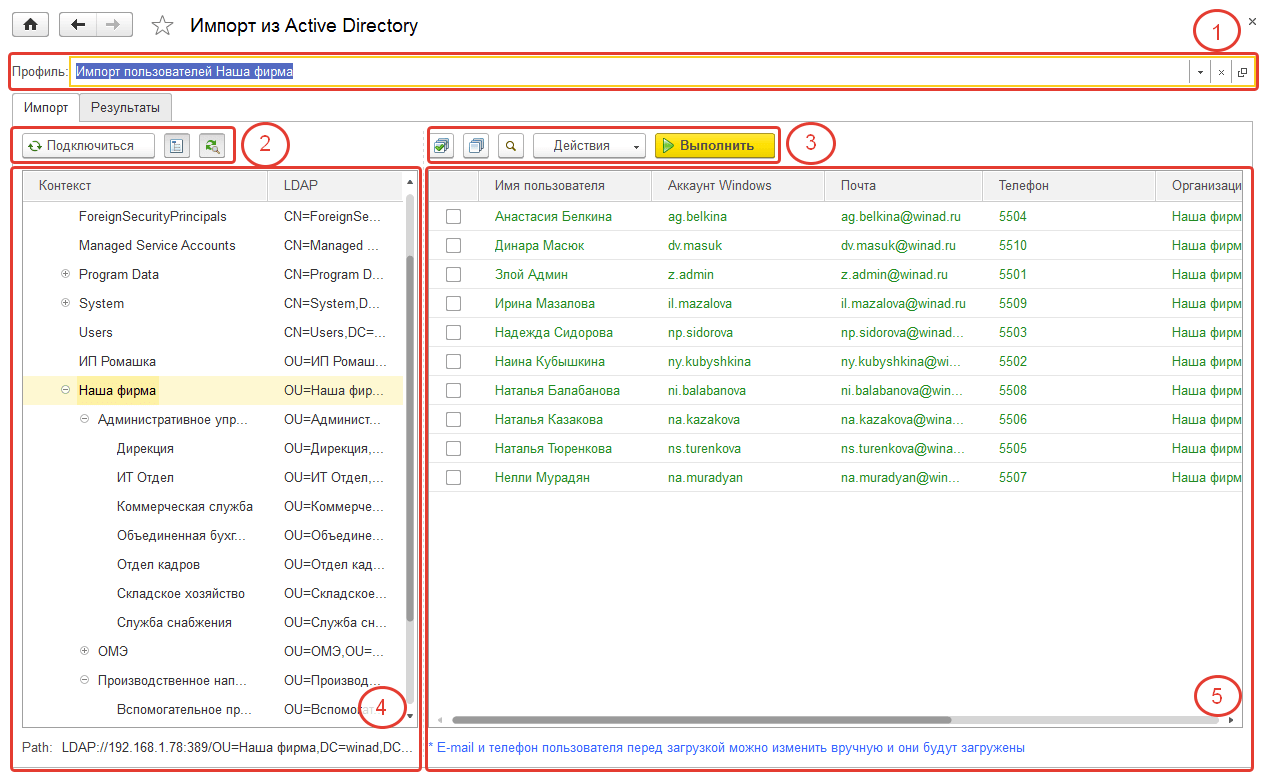Deselect all users with the plain-pages icon
Viewport: 1270px width, 780px height.
(x=476, y=145)
